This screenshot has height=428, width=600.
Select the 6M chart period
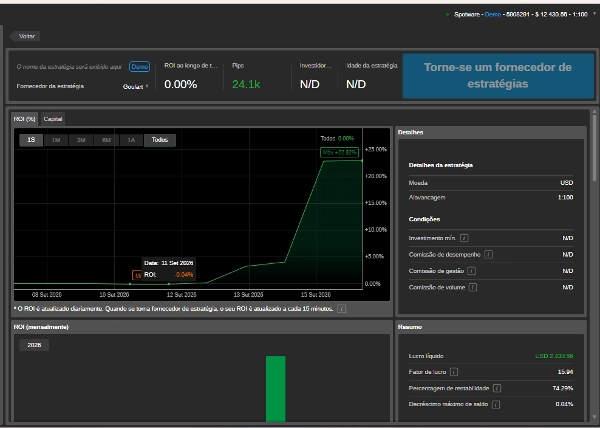(106, 140)
